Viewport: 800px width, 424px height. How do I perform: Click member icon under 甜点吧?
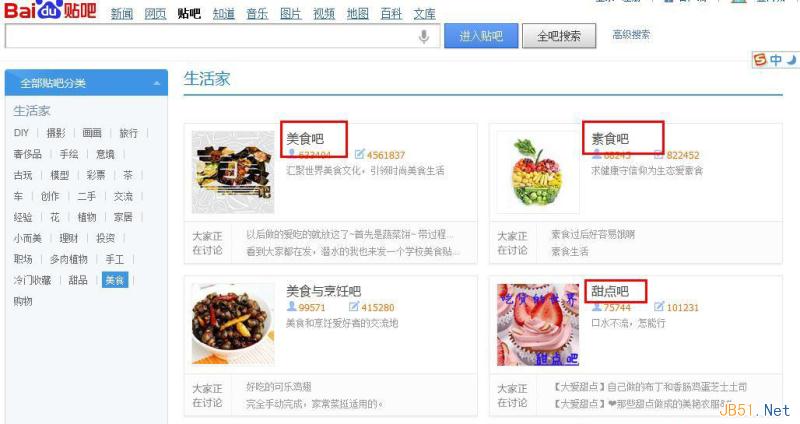coord(596,307)
